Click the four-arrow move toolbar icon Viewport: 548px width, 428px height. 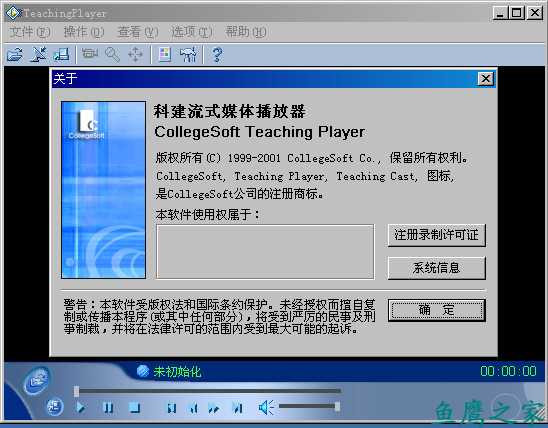[x=135, y=55]
